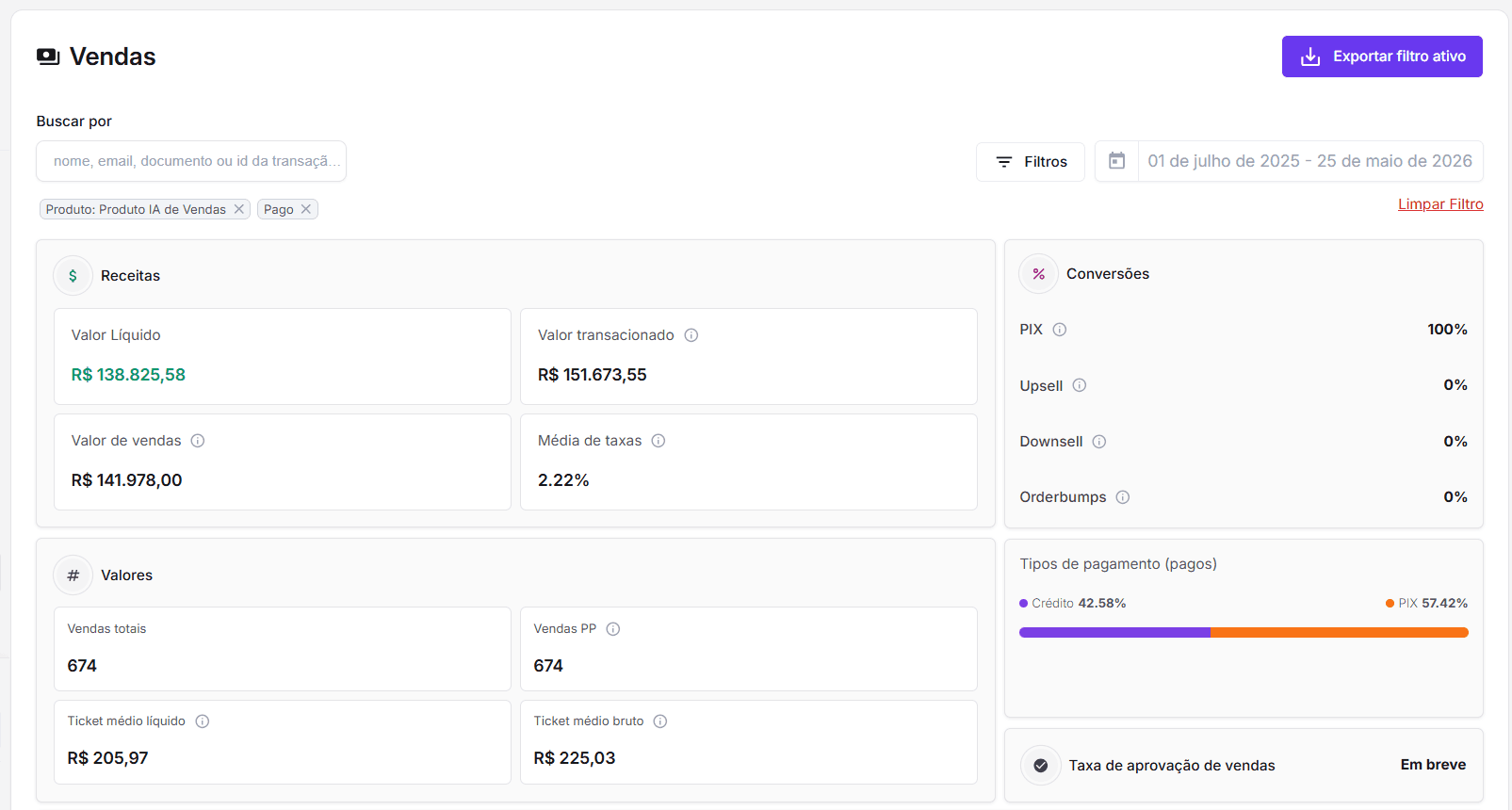This screenshot has width=1512, height=810.
Task: Click the Tipos de pagamento (pagos) heading
Action: [1118, 564]
